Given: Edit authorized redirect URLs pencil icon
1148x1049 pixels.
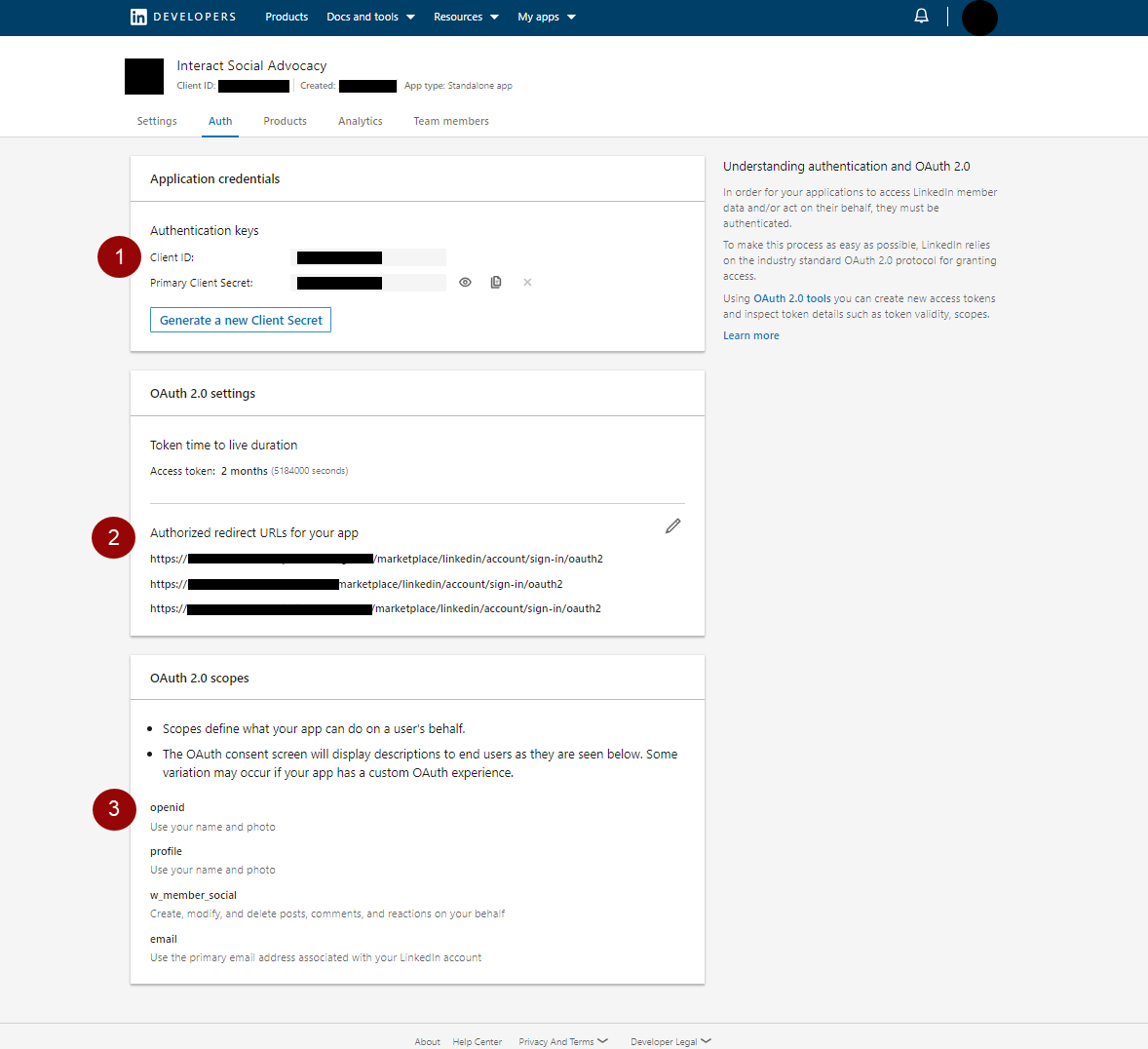Looking at the screenshot, I should (x=672, y=526).
